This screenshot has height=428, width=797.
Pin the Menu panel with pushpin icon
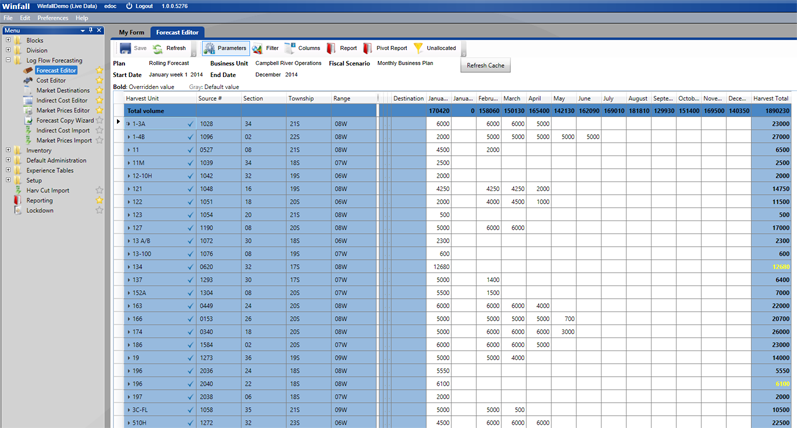[91, 30]
